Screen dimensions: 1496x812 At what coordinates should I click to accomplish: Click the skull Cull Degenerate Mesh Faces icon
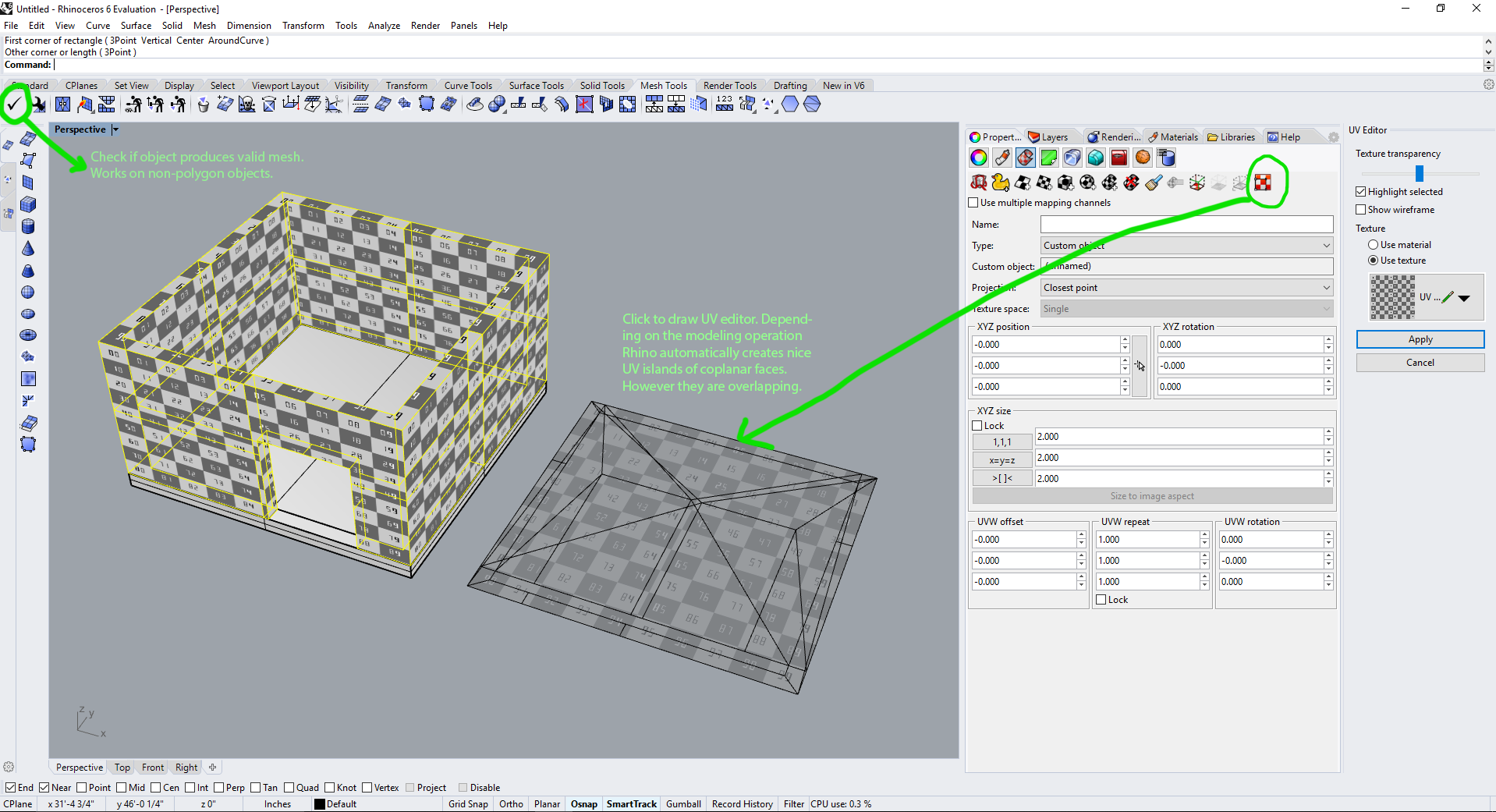pyautogui.click(x=246, y=105)
